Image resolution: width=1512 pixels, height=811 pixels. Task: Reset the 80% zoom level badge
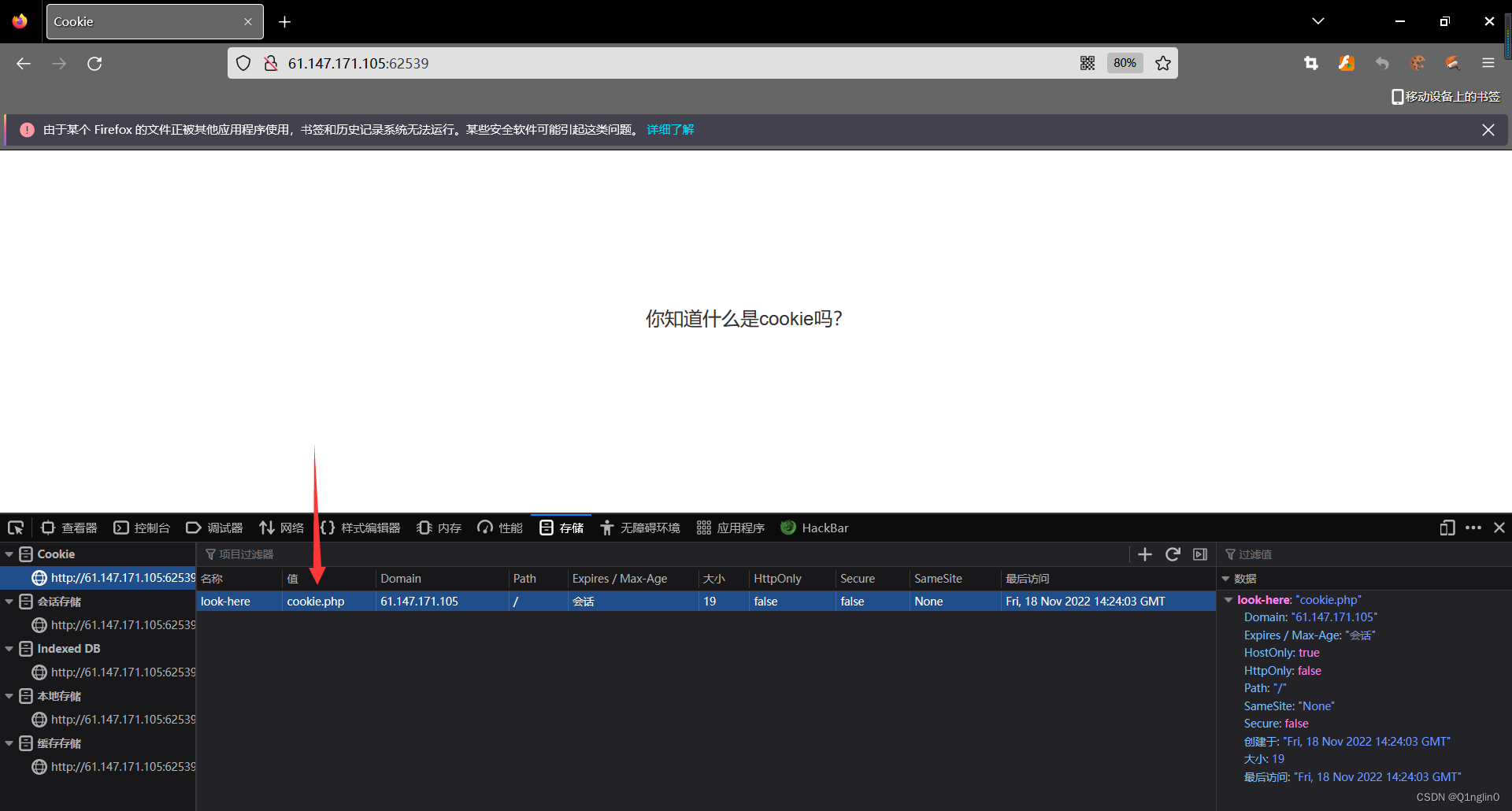tap(1125, 64)
